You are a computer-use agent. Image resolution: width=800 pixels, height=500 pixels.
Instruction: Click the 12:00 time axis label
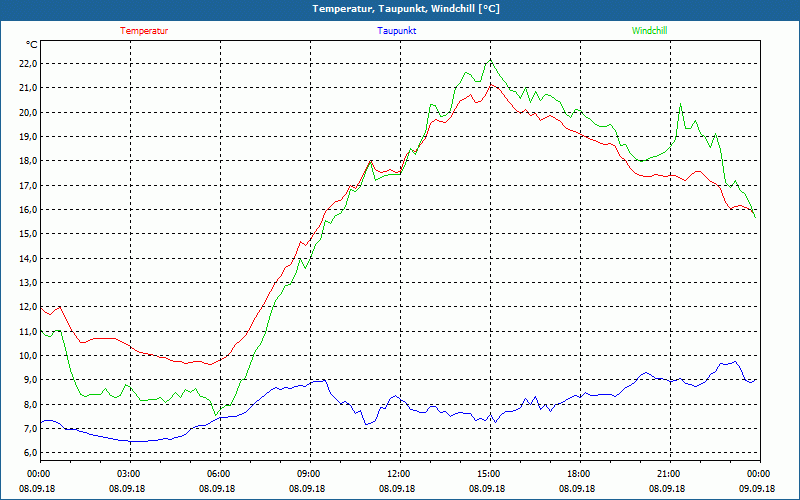[400, 474]
